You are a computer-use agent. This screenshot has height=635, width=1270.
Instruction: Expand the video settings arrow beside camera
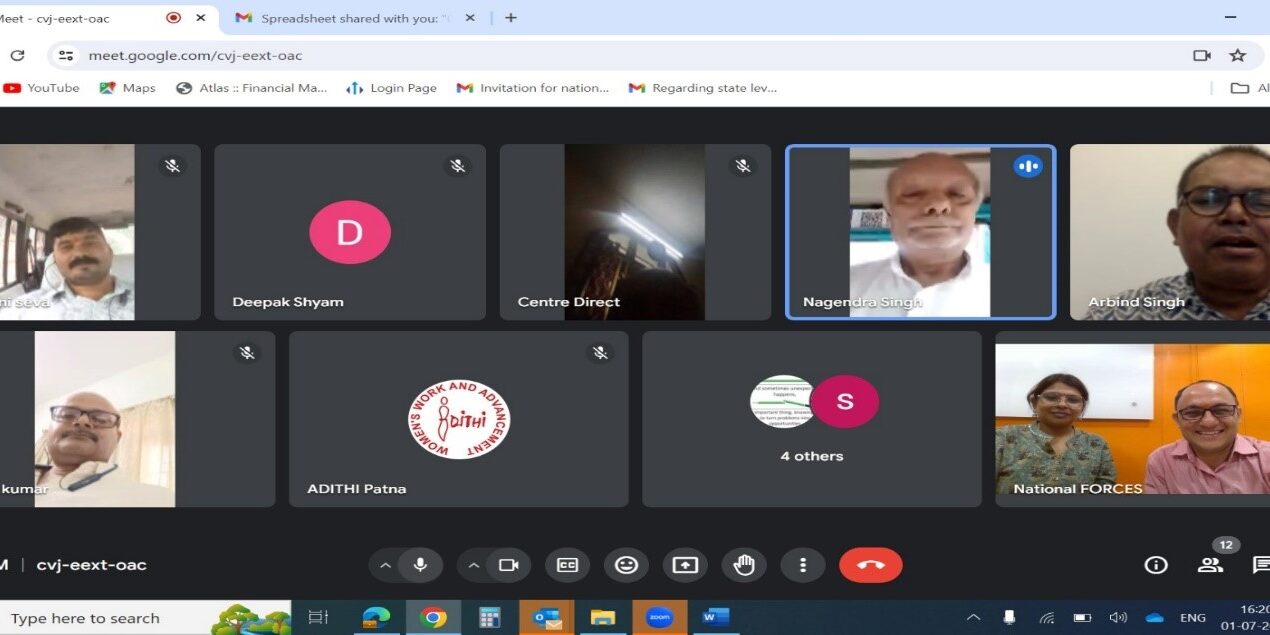(x=473, y=565)
